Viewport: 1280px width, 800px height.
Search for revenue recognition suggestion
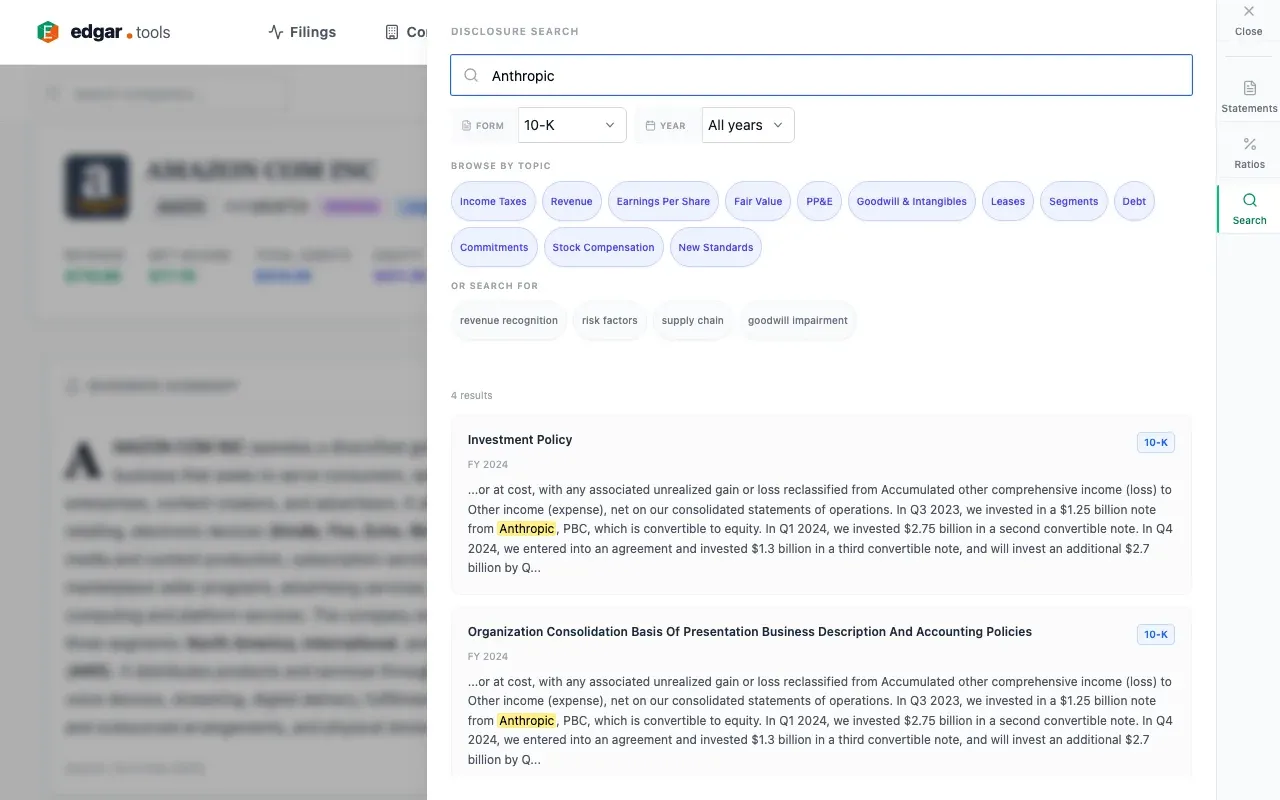(x=508, y=321)
